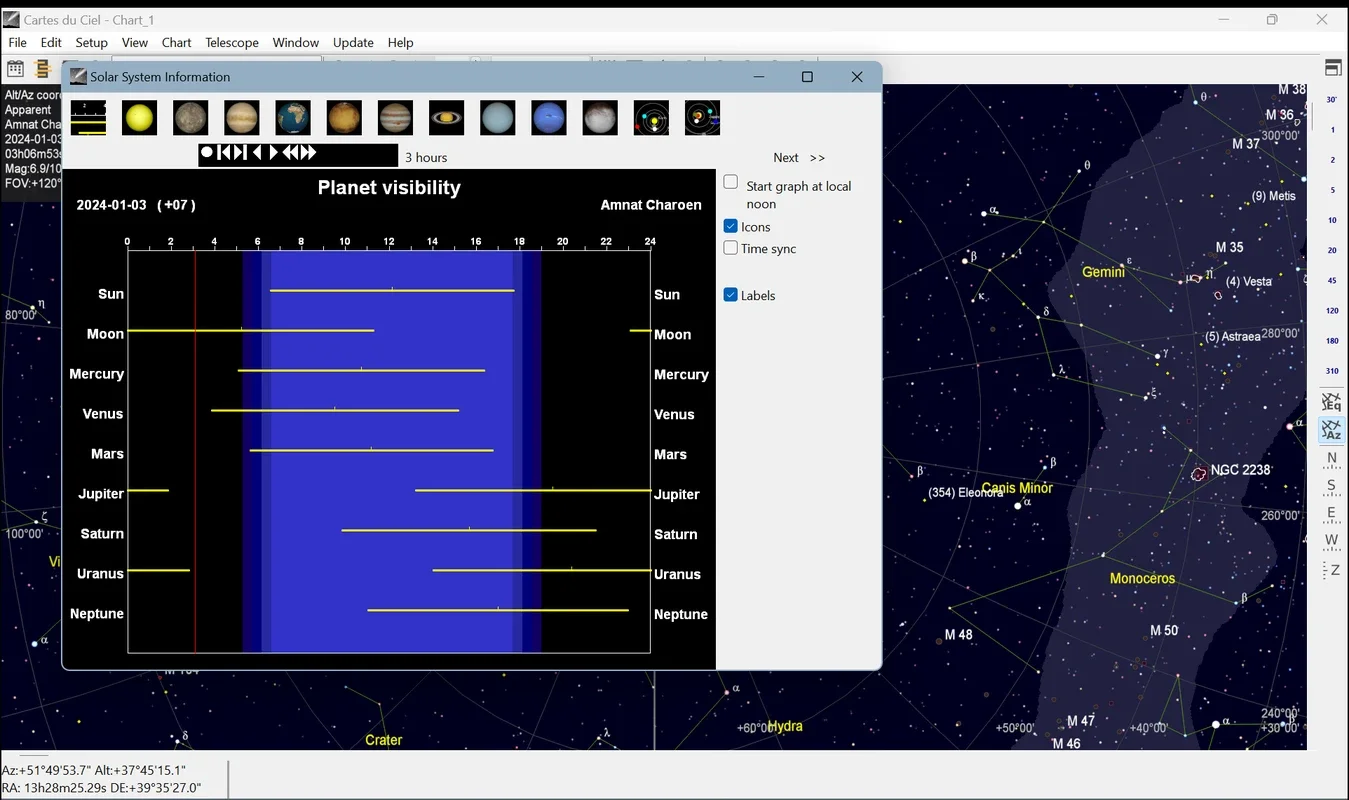Select the Jupiter planet icon
Viewport: 1349px width, 800px height.
click(x=396, y=118)
